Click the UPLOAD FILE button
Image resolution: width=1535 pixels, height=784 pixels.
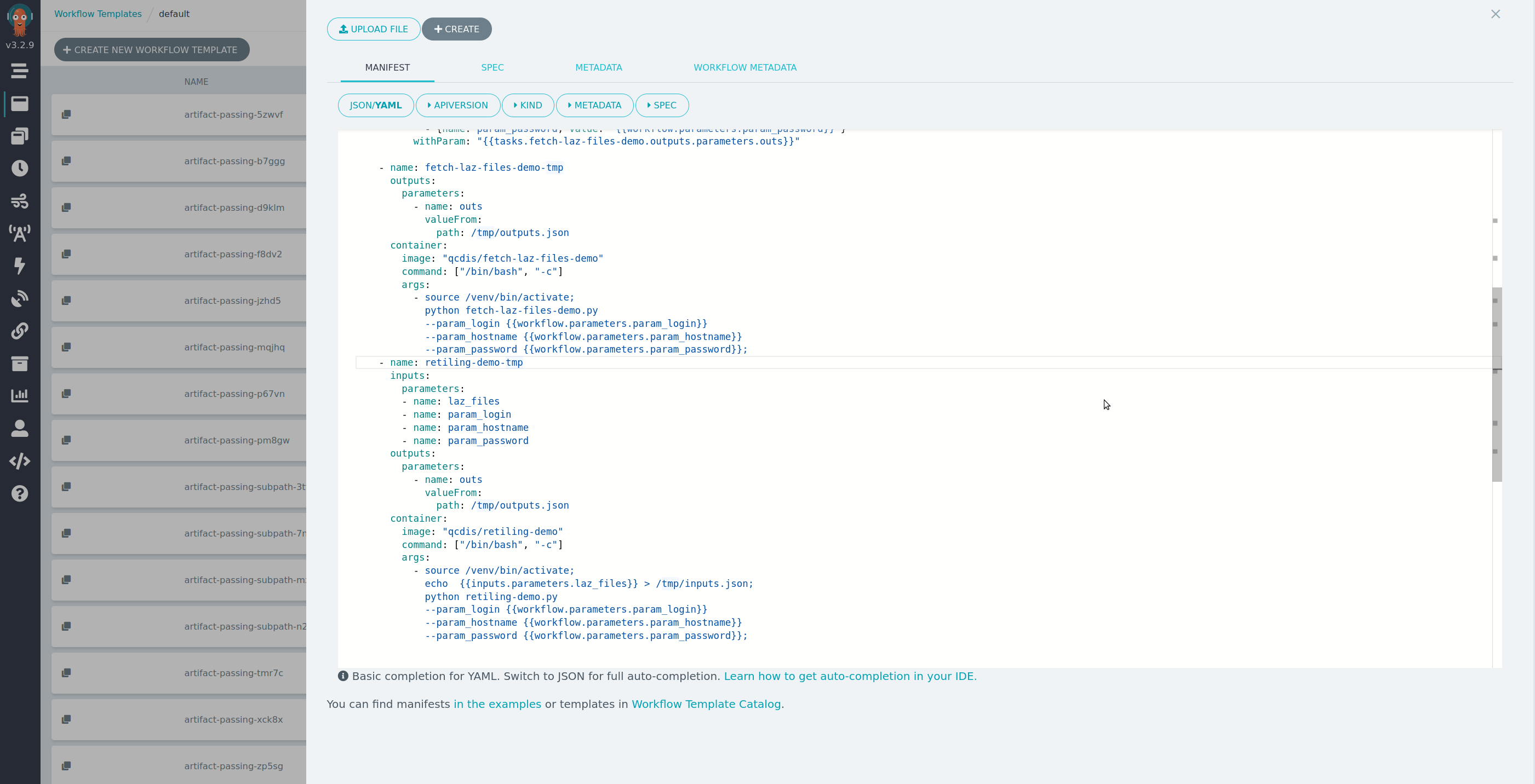tap(373, 28)
